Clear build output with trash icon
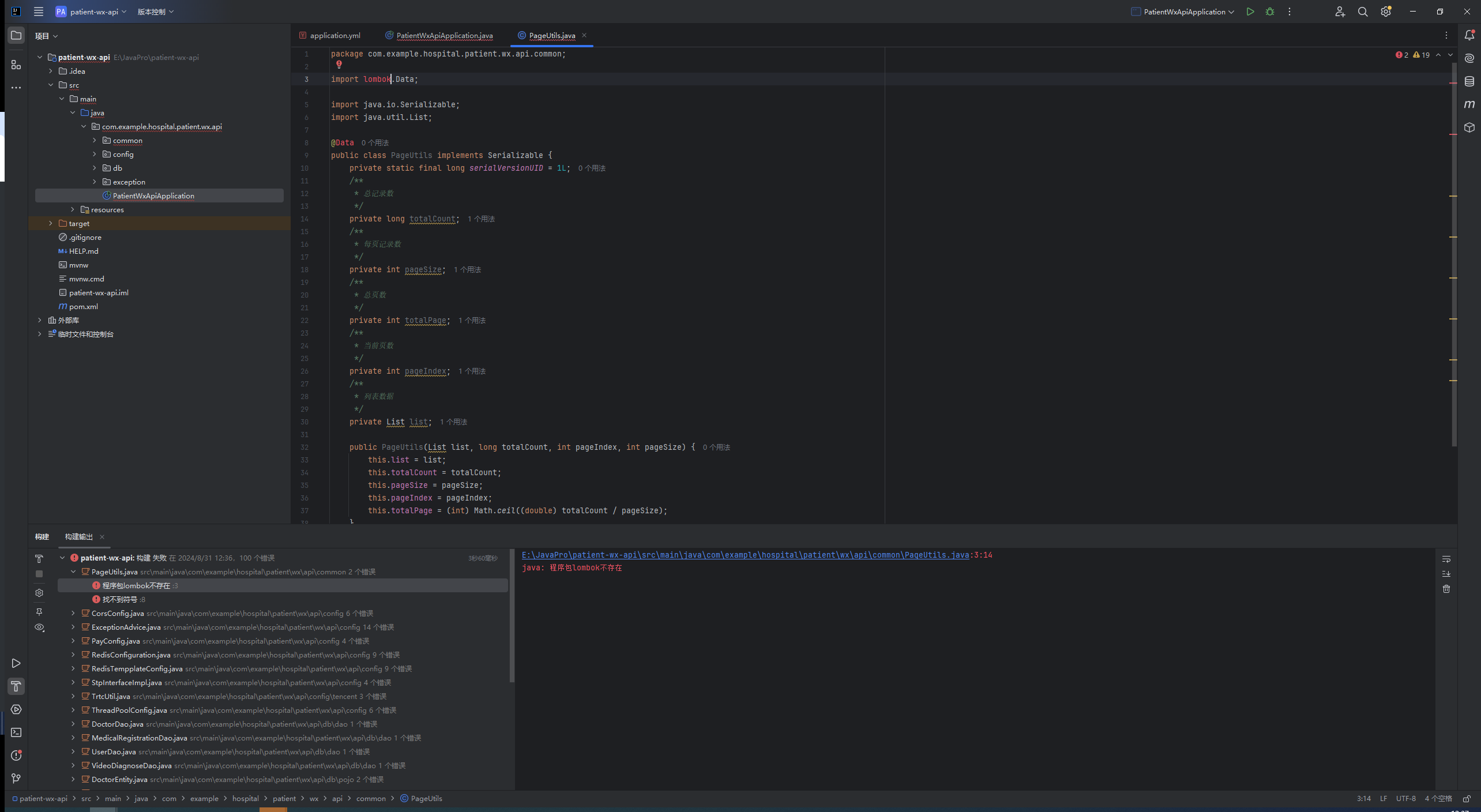 coord(1446,589)
